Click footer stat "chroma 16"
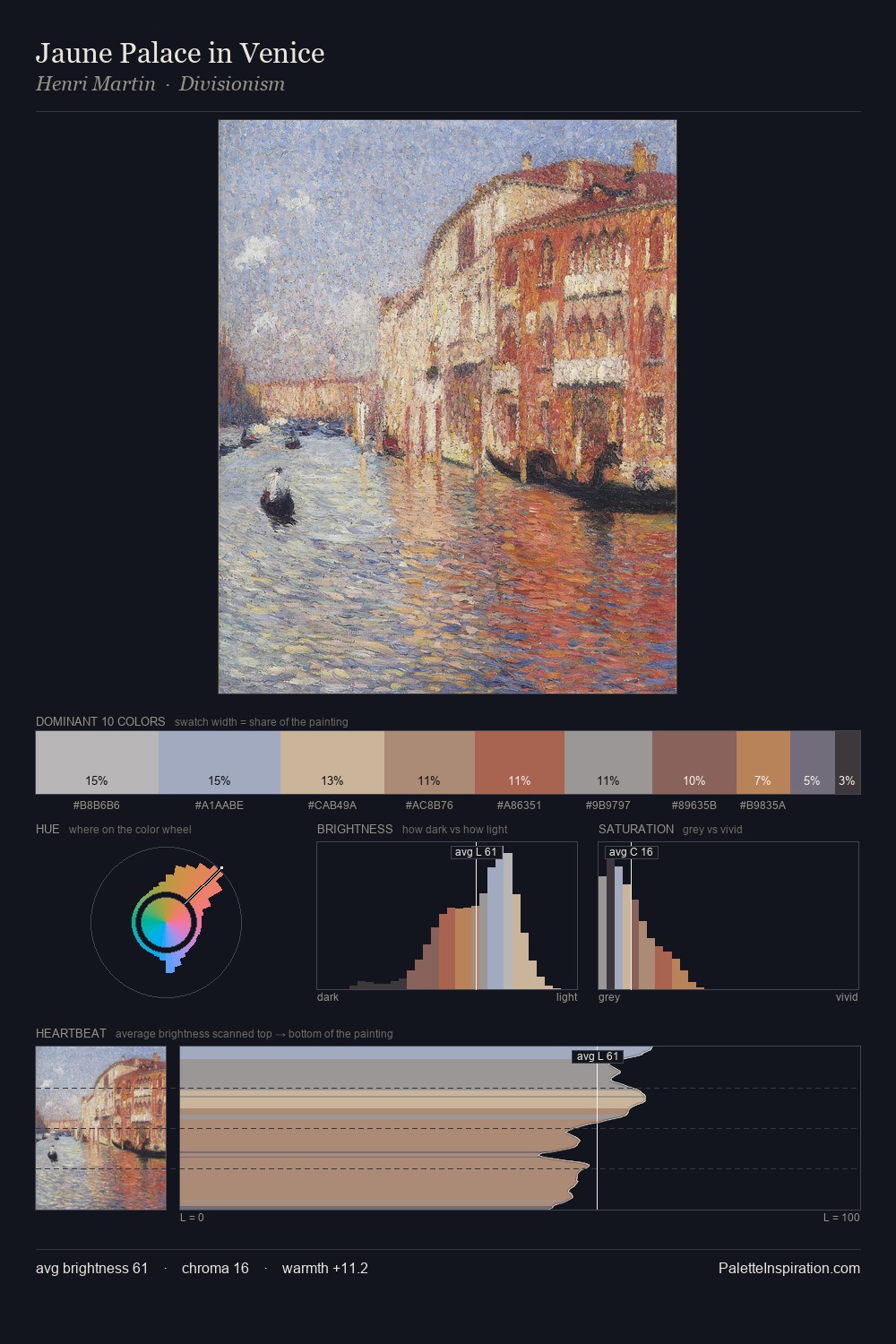This screenshot has height=1344, width=896. pyautogui.click(x=215, y=1268)
